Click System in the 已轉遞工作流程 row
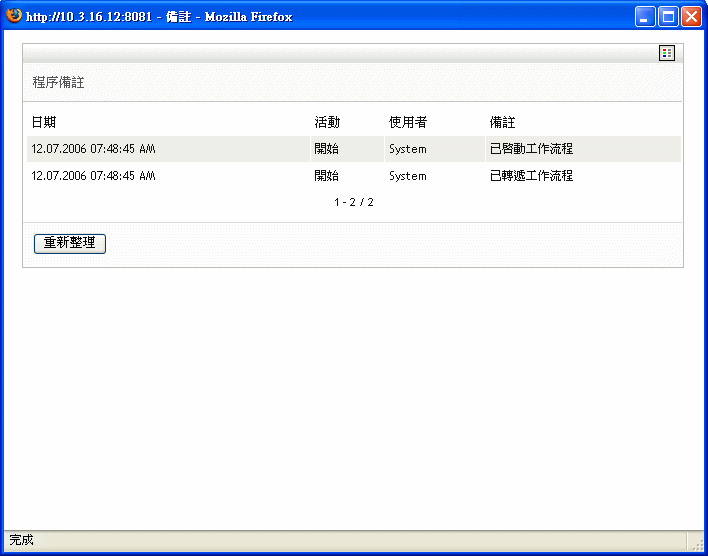 tap(407, 176)
